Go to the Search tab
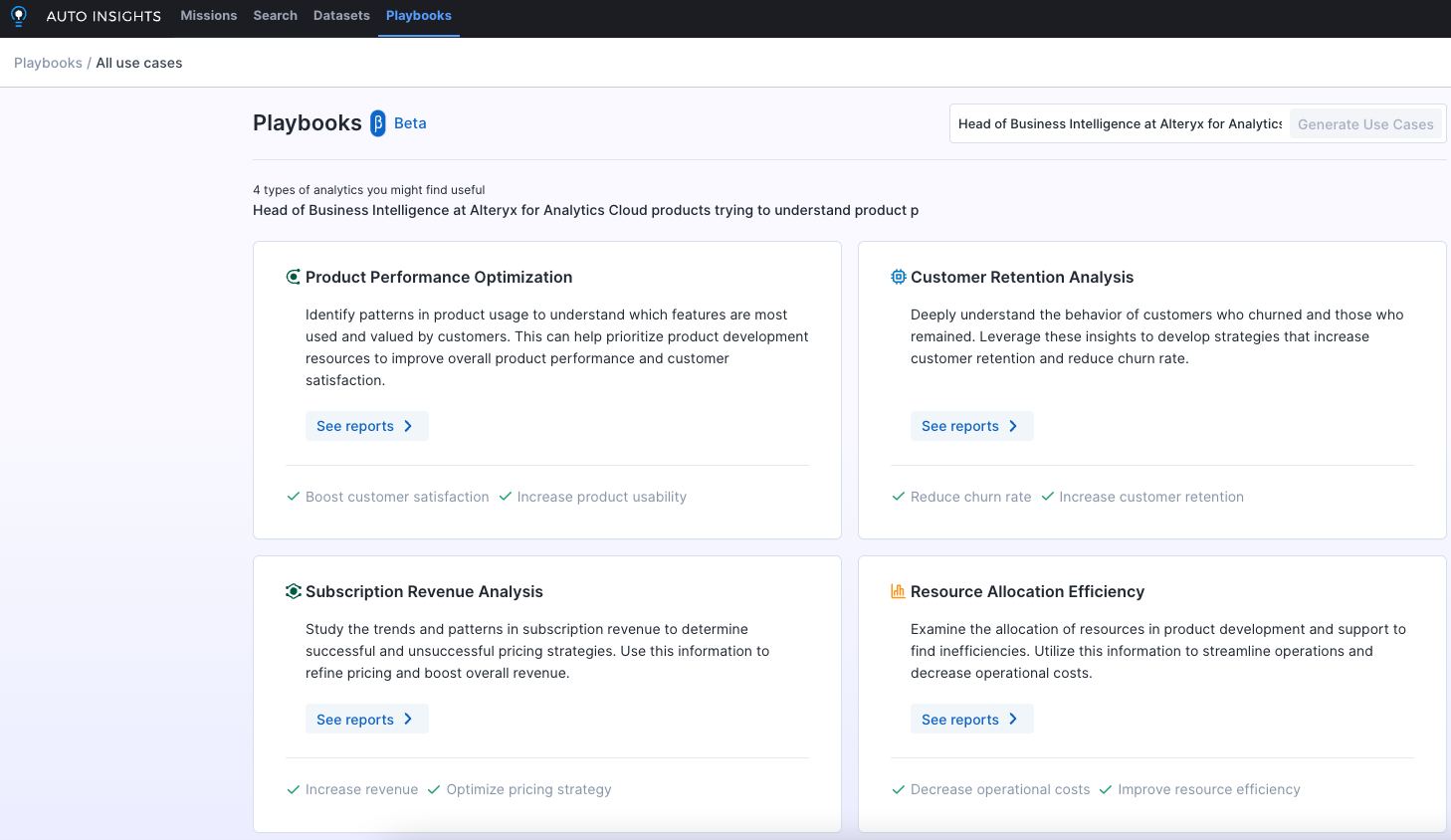This screenshot has height=840, width=1451. (275, 16)
